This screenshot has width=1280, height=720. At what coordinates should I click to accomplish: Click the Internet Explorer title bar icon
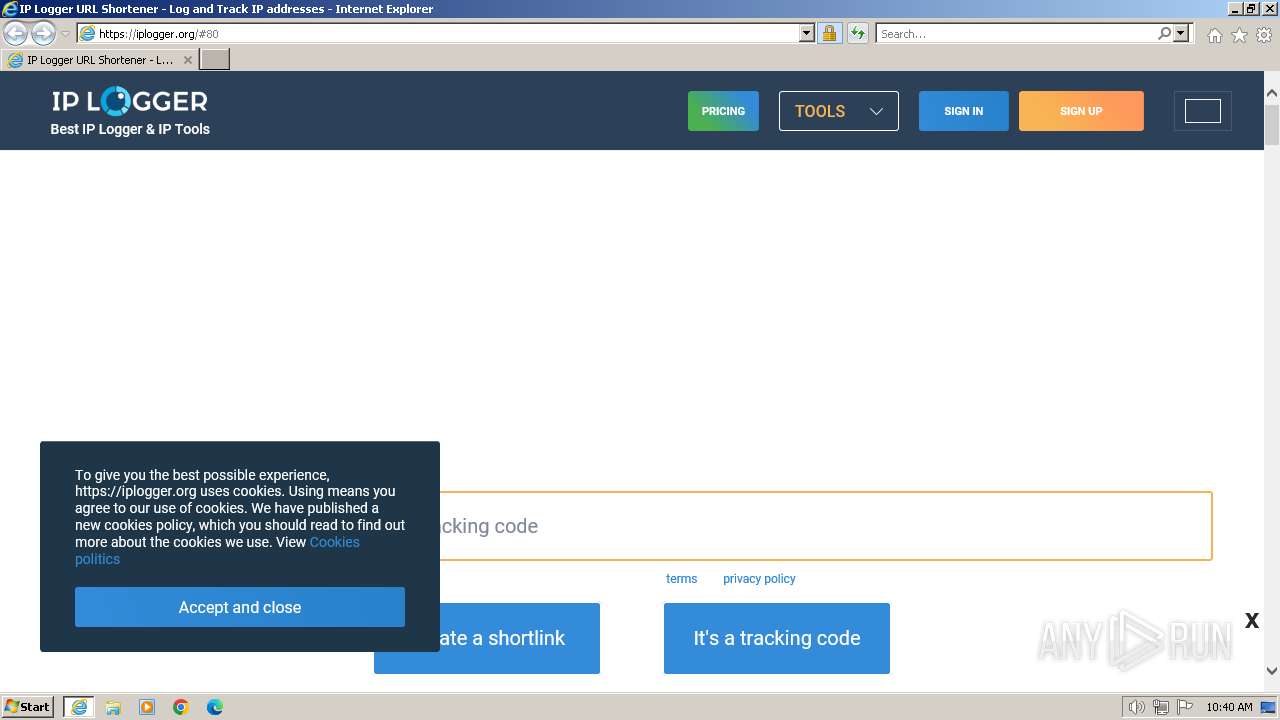9,9
